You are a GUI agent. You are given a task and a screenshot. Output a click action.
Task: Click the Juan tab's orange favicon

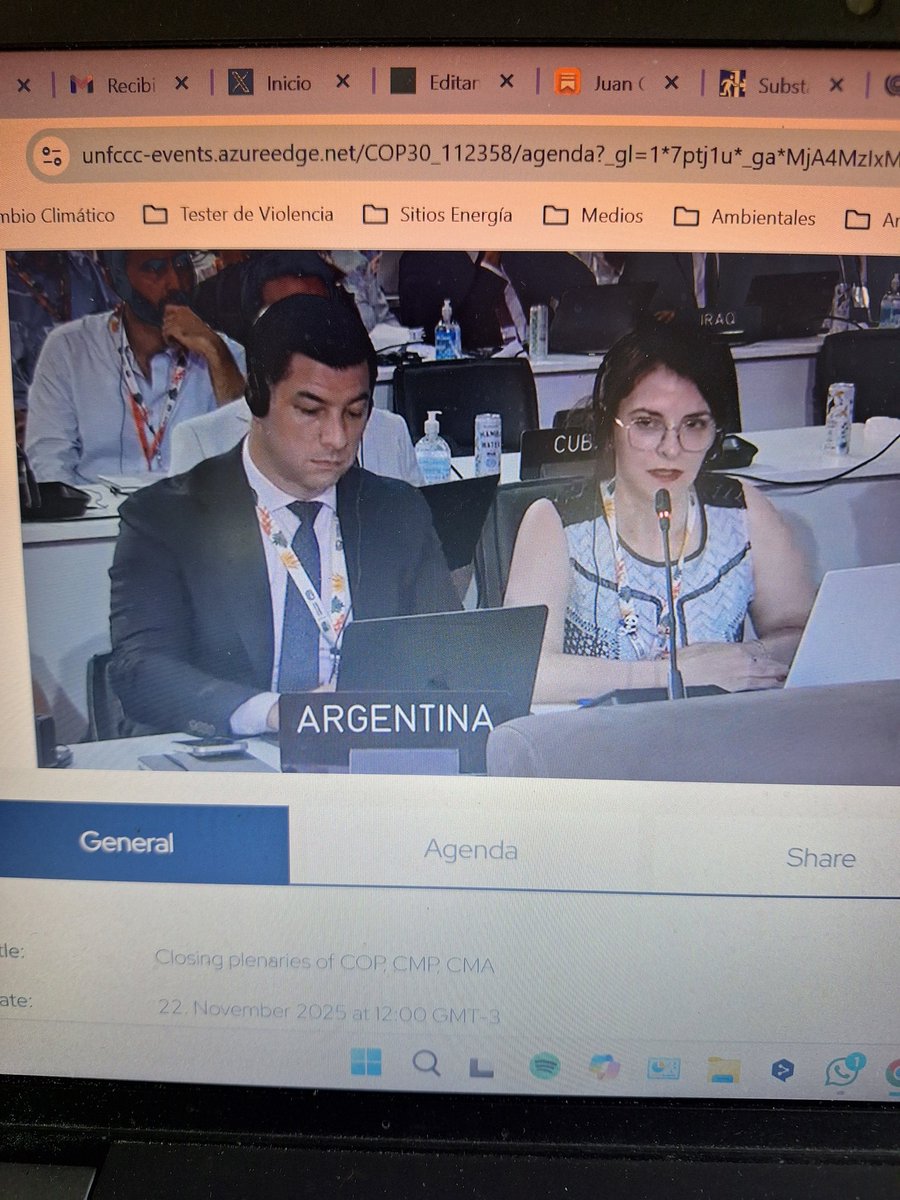click(565, 81)
